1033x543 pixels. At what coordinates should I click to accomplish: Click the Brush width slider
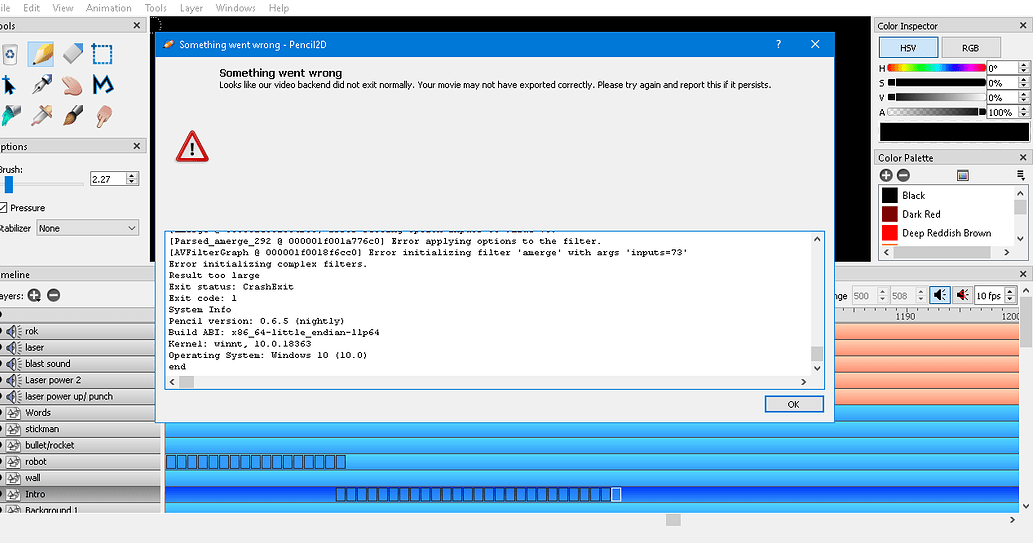(x=42, y=185)
